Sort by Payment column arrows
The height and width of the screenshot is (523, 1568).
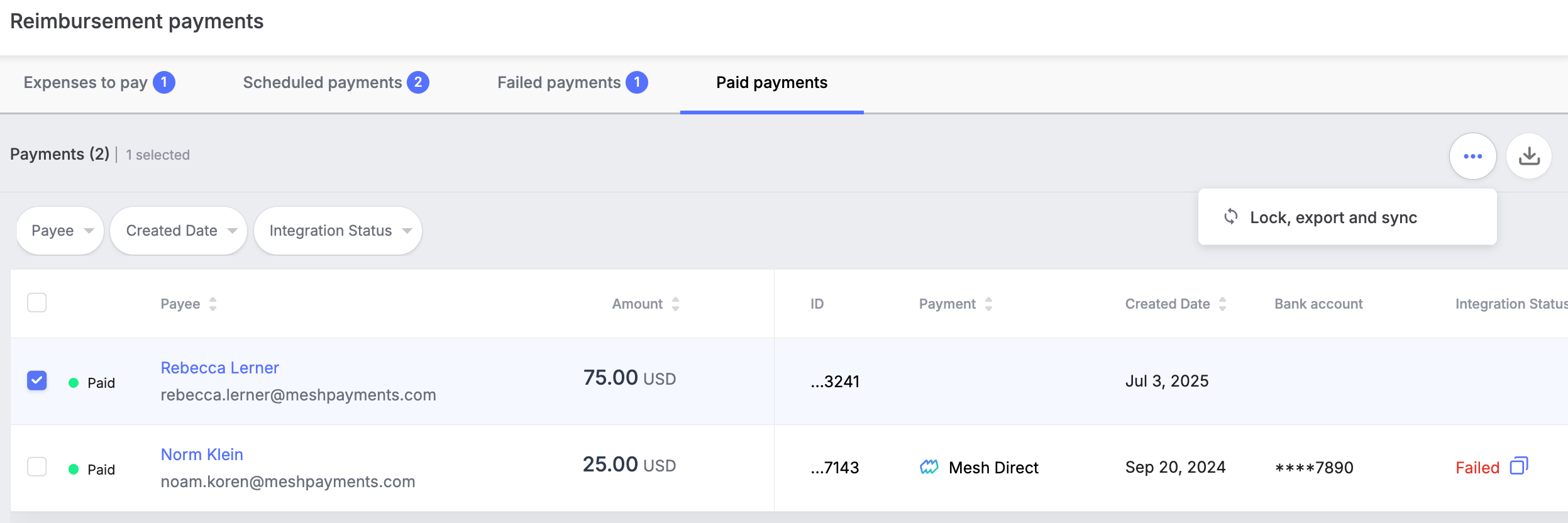[x=988, y=304]
